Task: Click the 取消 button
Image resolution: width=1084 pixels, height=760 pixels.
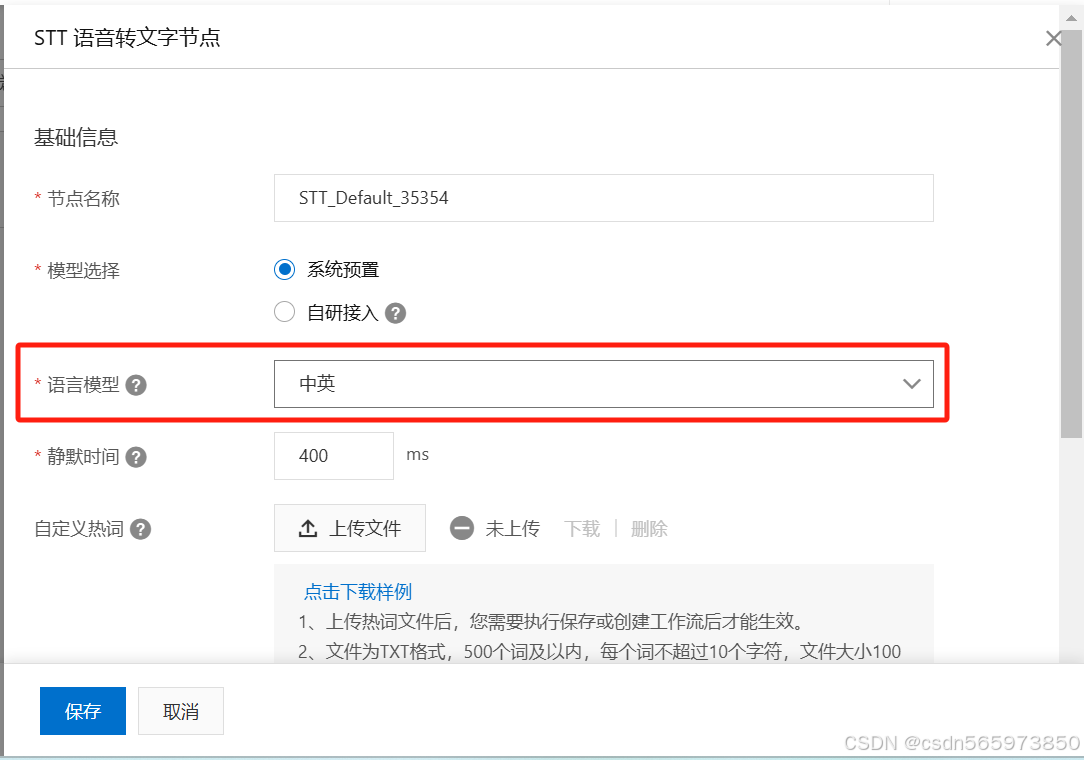Action: 181,711
